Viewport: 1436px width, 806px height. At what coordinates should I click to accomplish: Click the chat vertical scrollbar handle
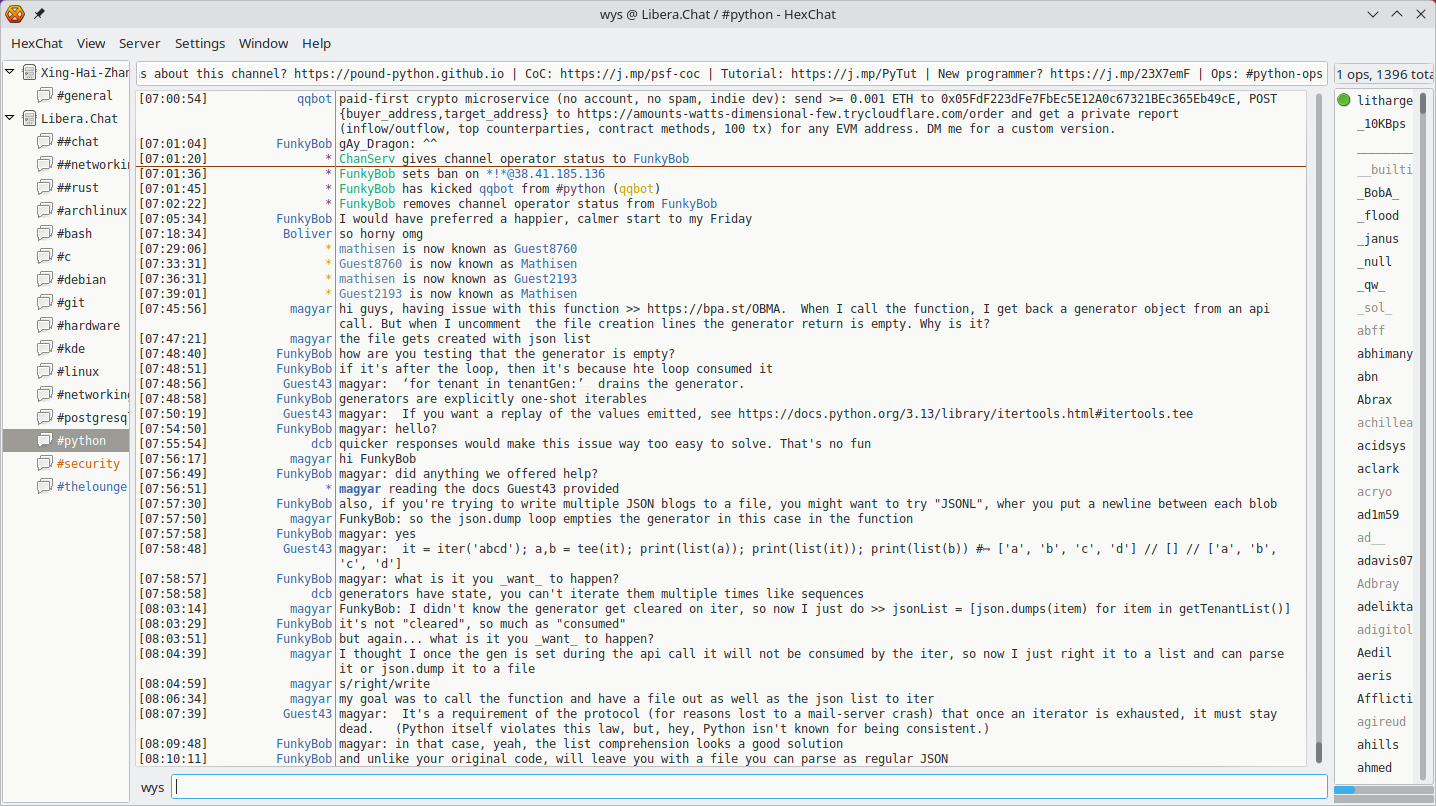(1319, 751)
